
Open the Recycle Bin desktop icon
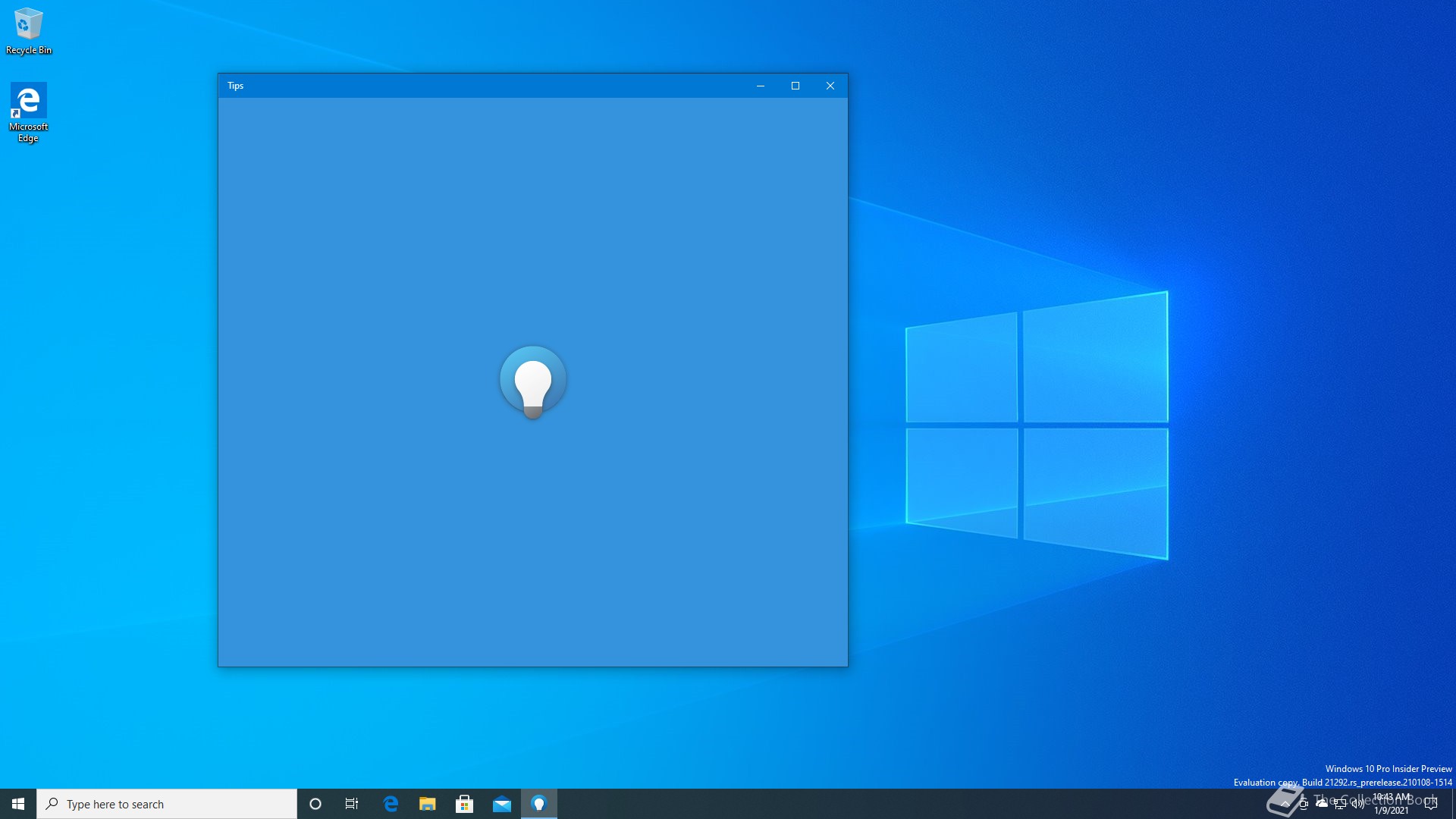point(28,30)
